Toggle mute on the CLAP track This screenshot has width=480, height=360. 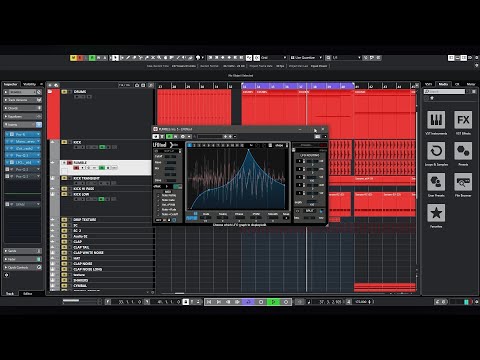(x=64, y=242)
